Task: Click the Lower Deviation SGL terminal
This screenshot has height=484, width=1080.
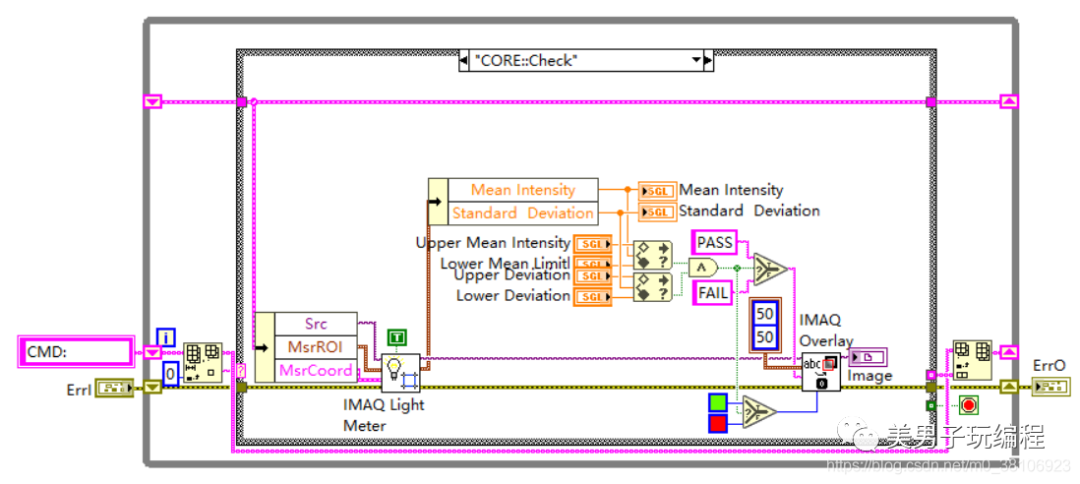Action: 592,297
